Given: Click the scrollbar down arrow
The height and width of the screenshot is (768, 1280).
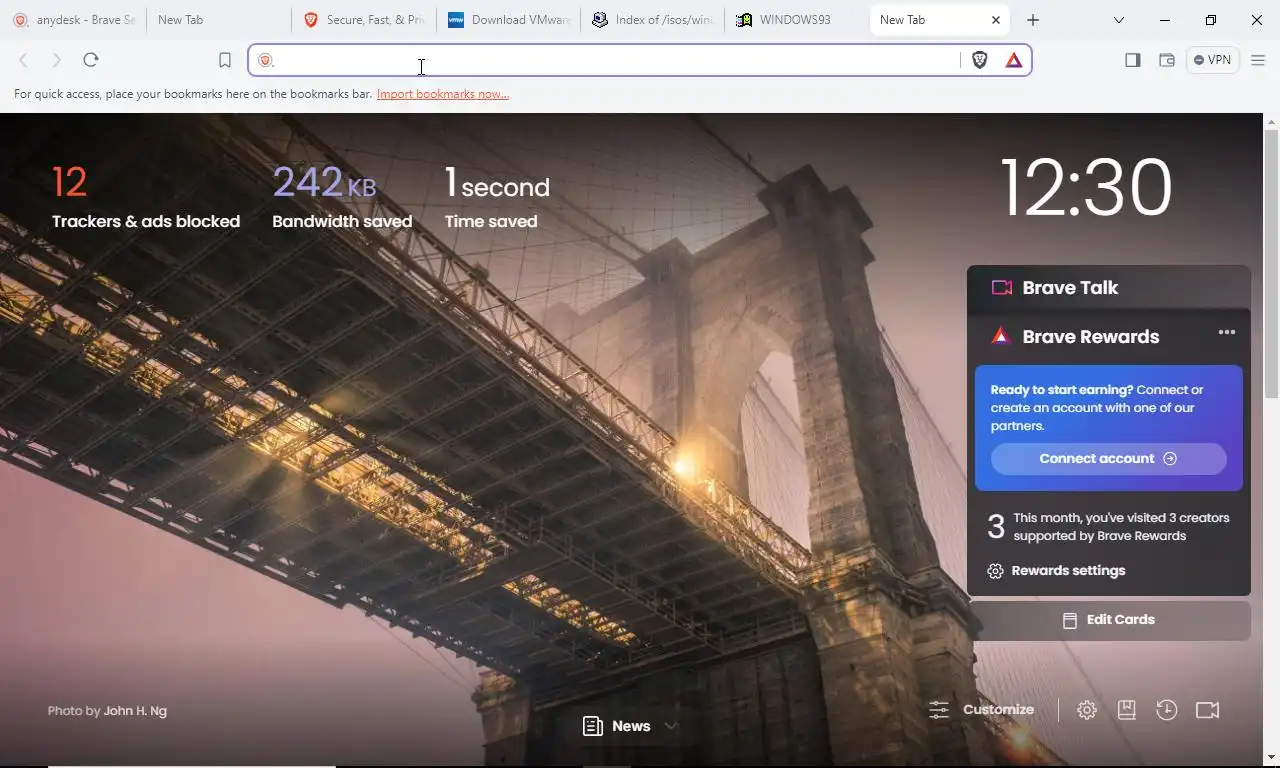Looking at the screenshot, I should (x=1271, y=757).
